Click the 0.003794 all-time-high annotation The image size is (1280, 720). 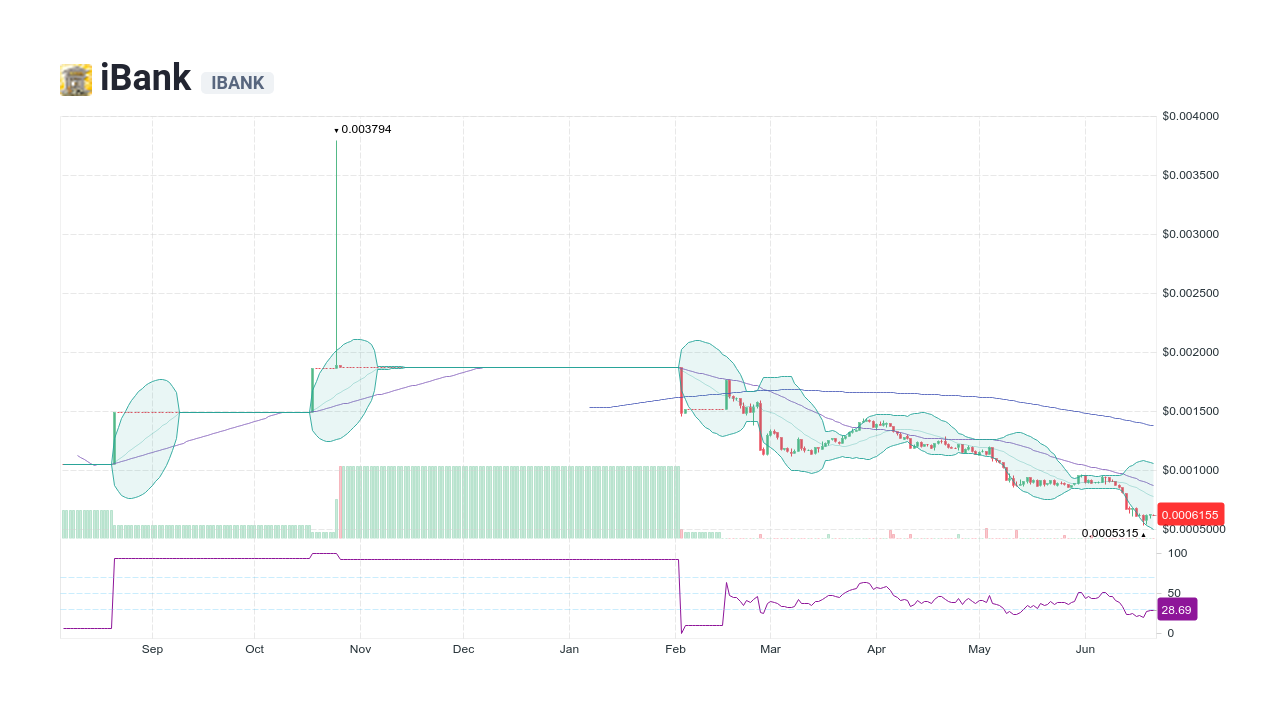365,129
